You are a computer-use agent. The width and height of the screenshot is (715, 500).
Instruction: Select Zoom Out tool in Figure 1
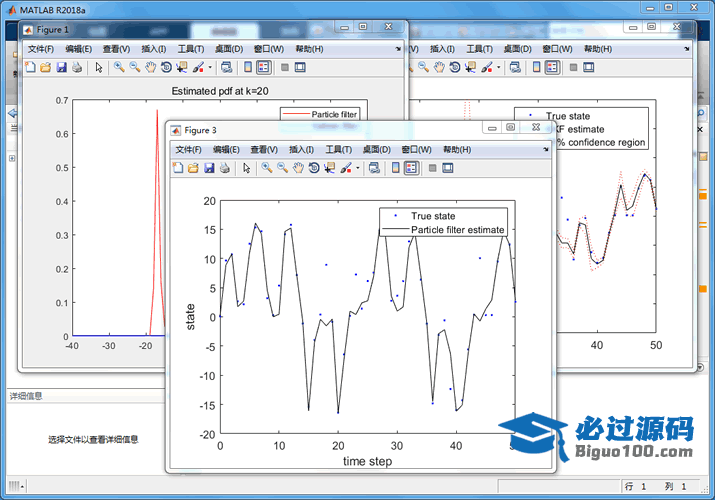pyautogui.click(x=134, y=67)
